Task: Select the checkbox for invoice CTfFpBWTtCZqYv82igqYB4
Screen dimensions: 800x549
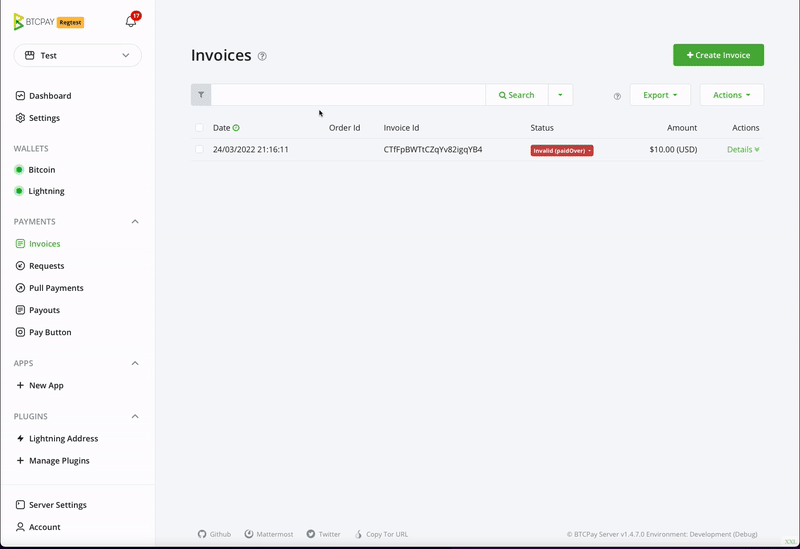Action: (x=199, y=149)
